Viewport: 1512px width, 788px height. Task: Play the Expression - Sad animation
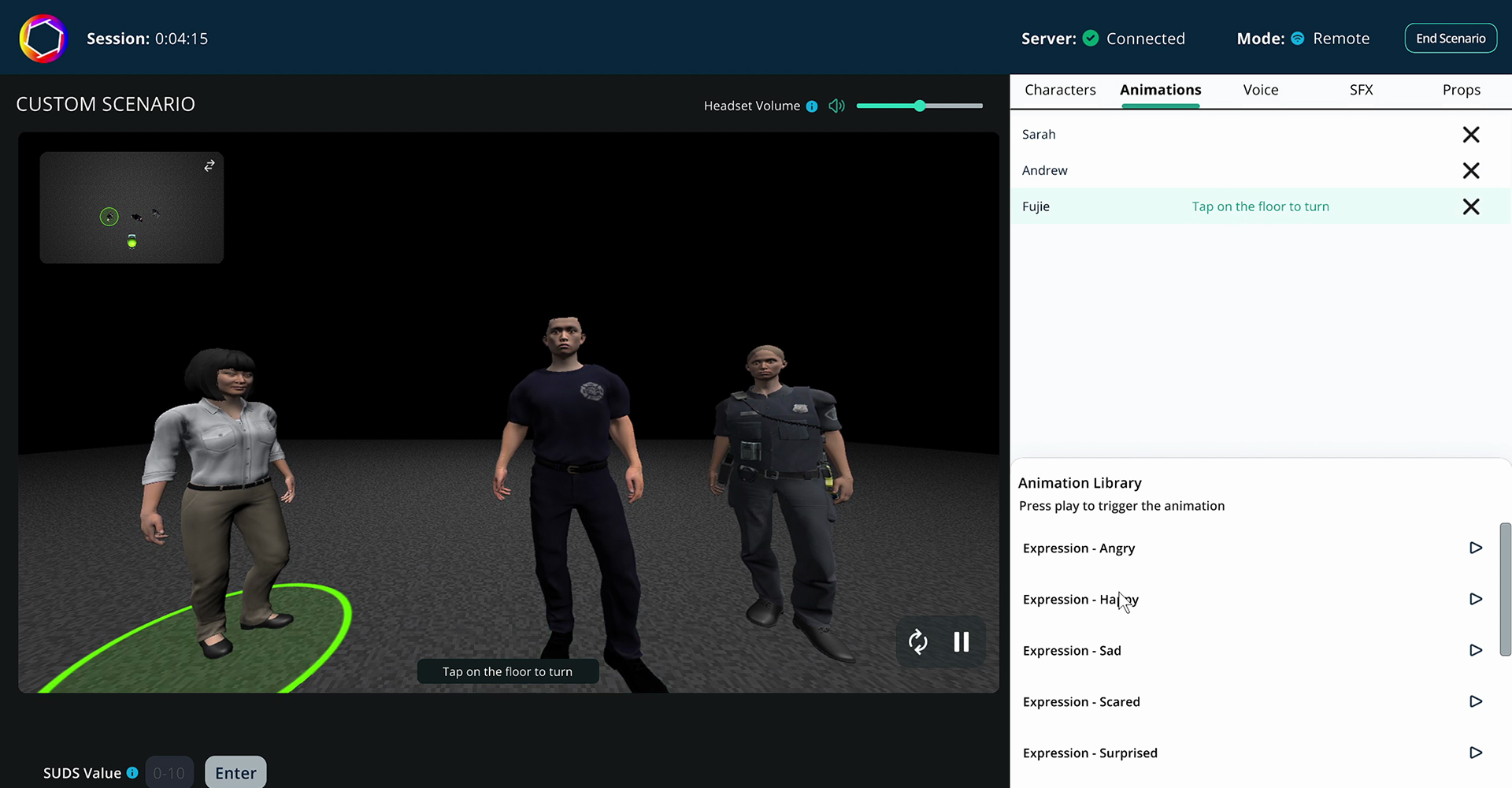click(1476, 650)
